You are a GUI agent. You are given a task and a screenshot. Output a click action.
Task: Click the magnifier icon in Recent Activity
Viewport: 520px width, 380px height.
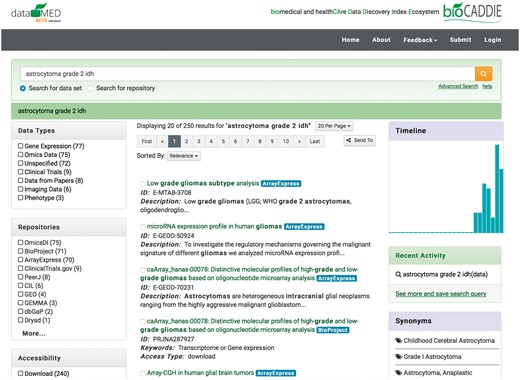pos(398,274)
